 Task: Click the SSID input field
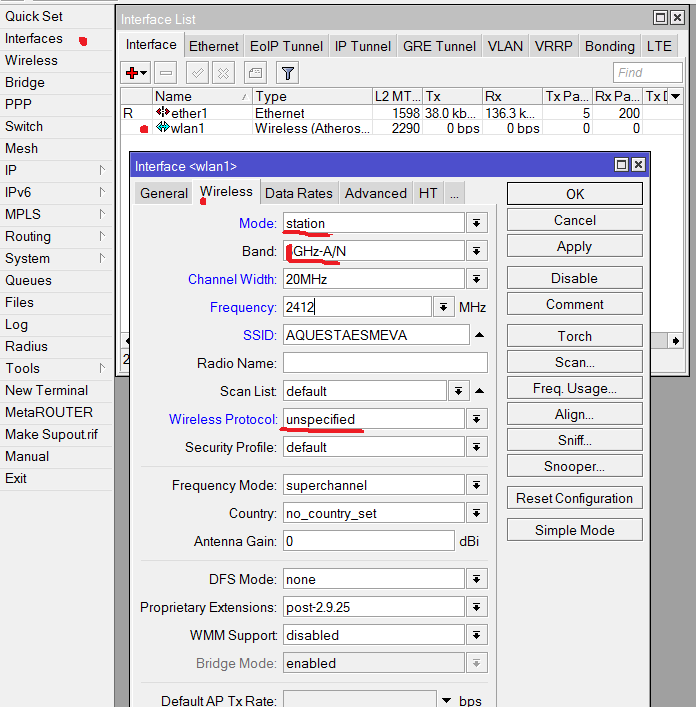376,335
